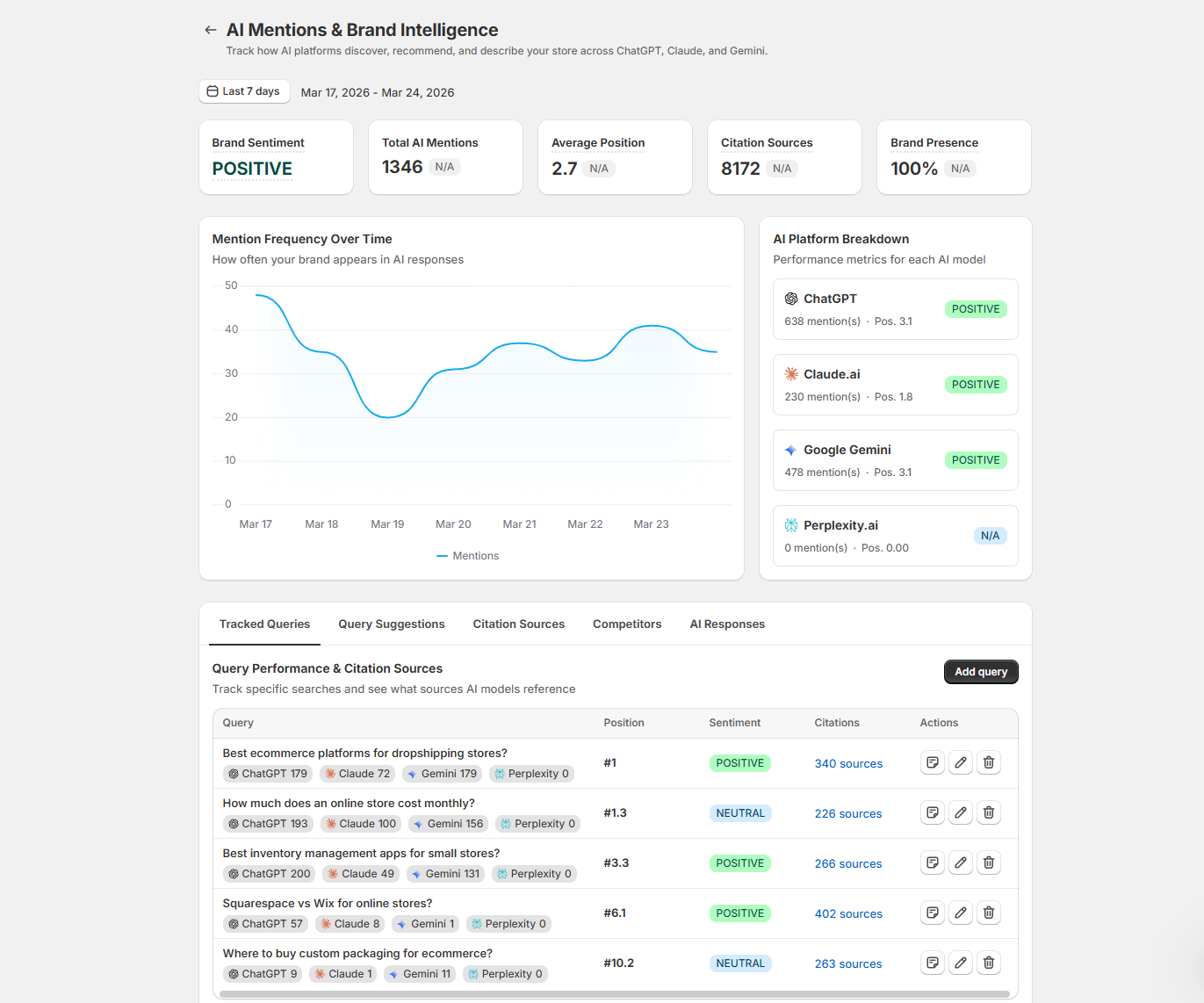Viewport: 1204px width, 1003px height.
Task: Open the Query Suggestions tab
Action: 392,624
